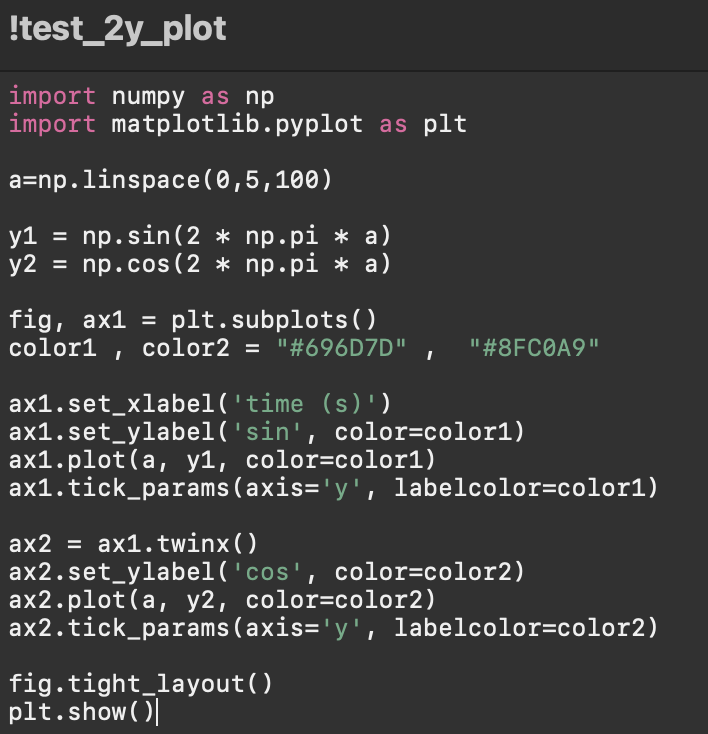The width and height of the screenshot is (708, 734).
Task: Click the ax2.tick_params line
Action: tap(333, 628)
